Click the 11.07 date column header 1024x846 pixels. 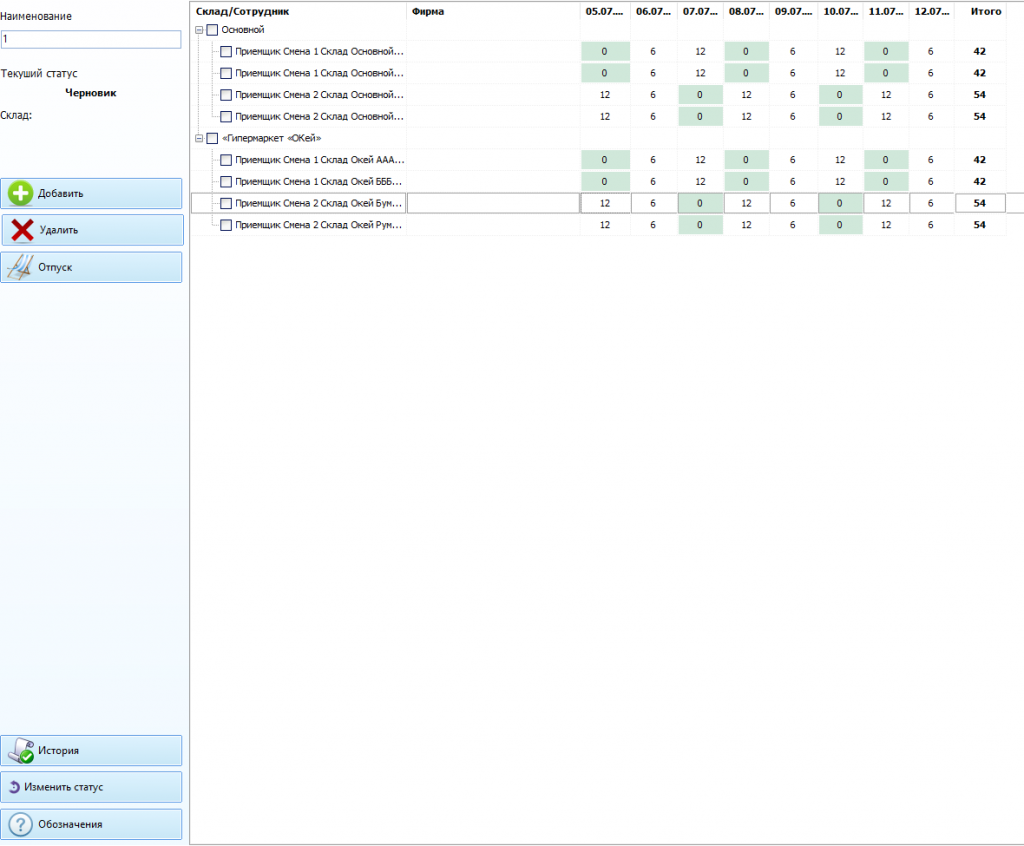click(886, 11)
